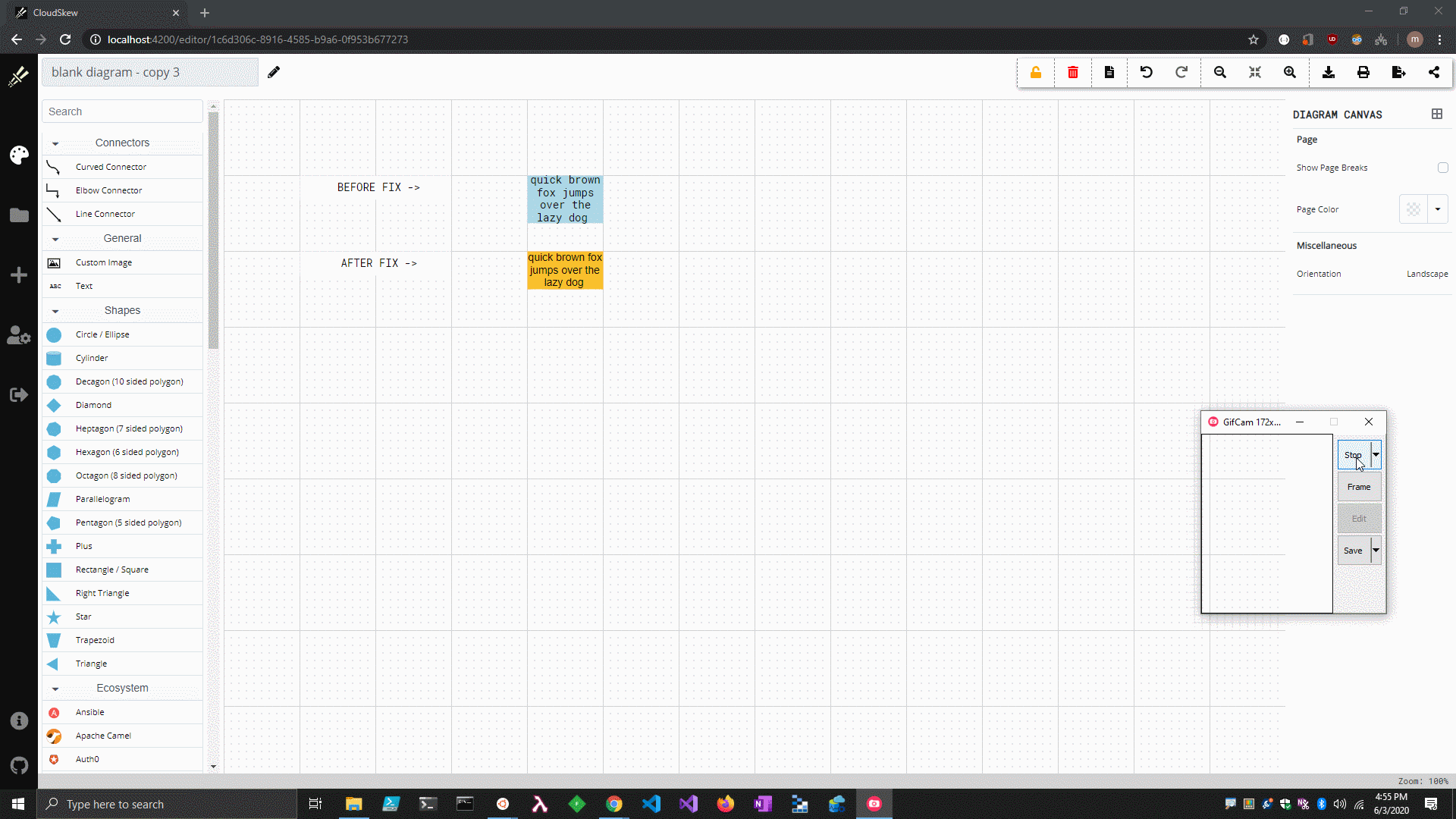1456x819 pixels.
Task: Select the Curved Connector tool
Action: [111, 167]
